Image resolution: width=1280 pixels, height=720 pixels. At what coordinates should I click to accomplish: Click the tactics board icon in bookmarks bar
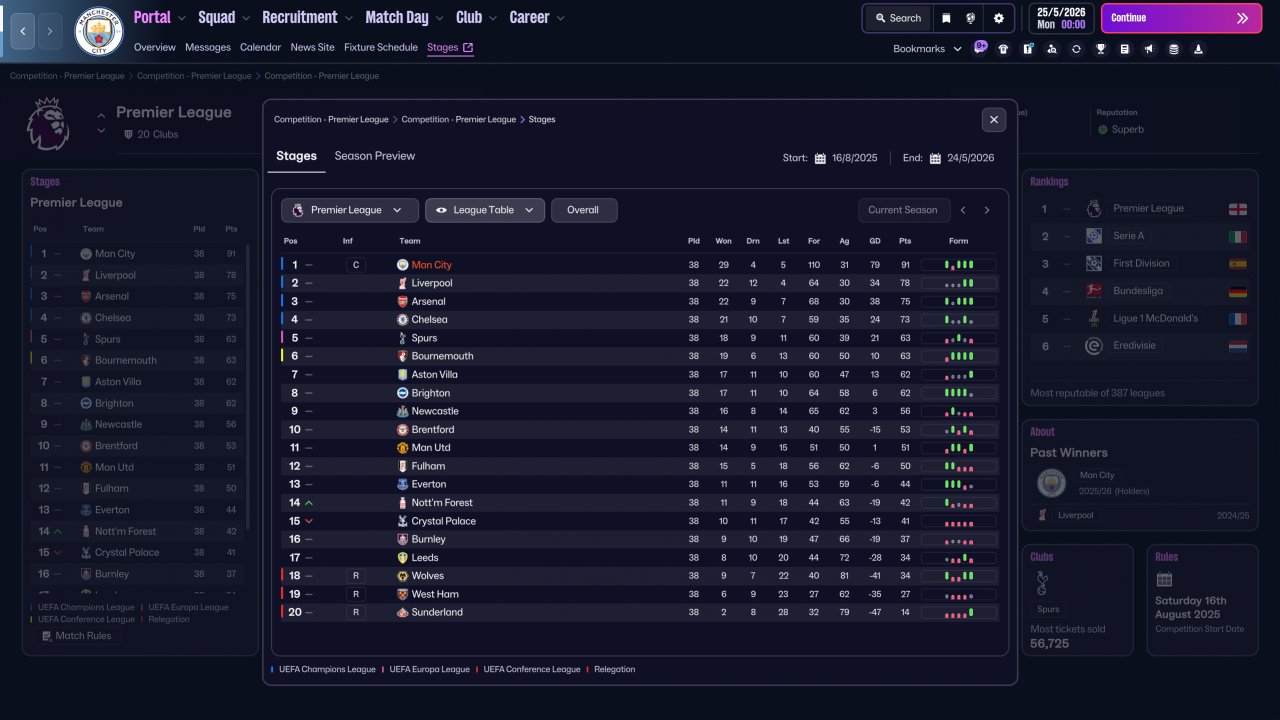[1028, 49]
